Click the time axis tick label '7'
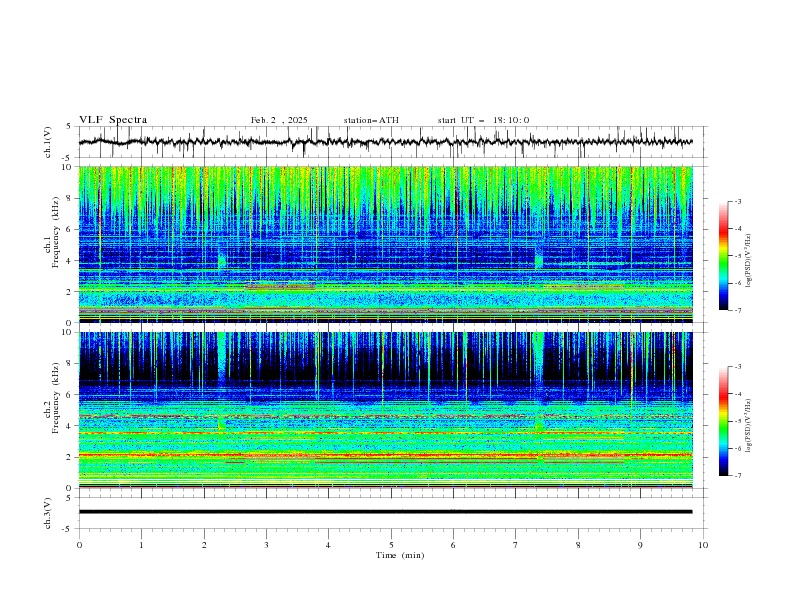 click(x=516, y=545)
